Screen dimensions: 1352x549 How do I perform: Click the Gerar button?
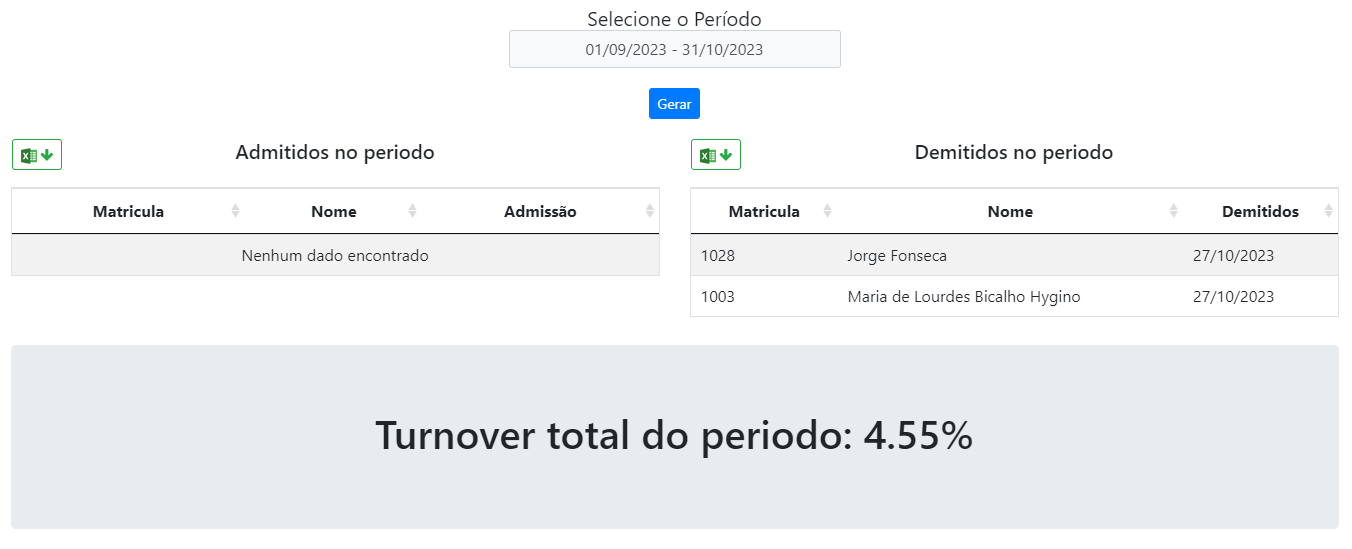674,104
